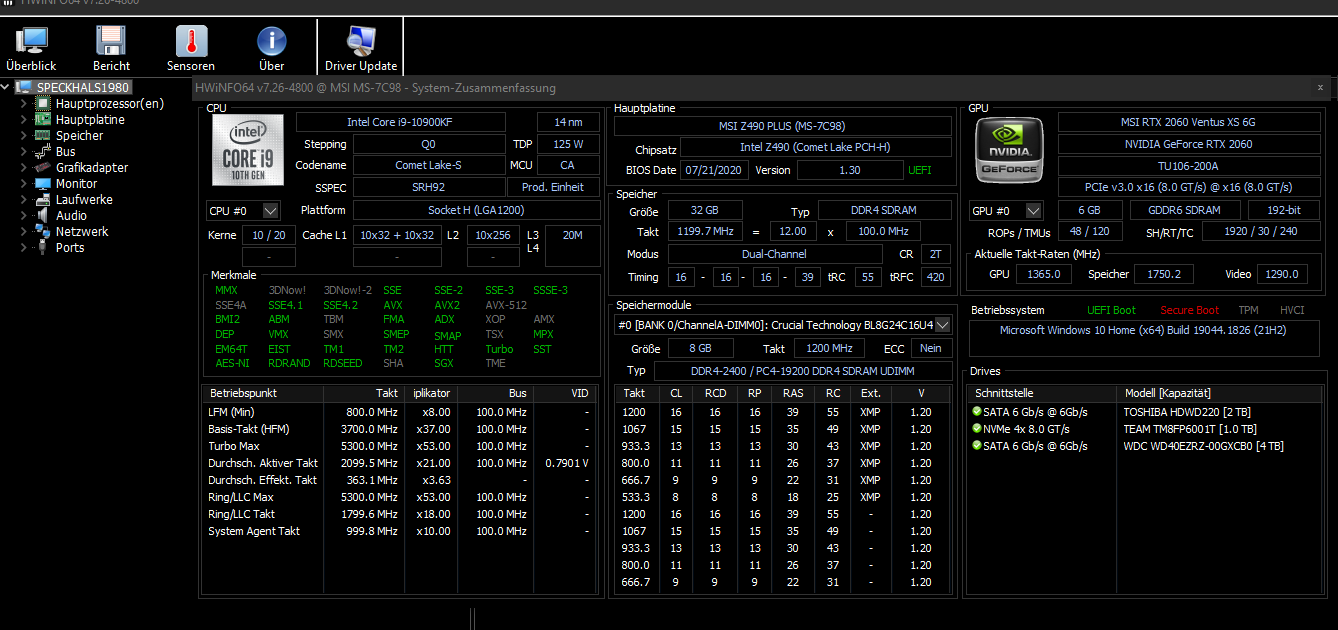This screenshot has height=630, width=1338.
Task: Click the NVIDIA GeForce logo image
Action: click(1009, 151)
